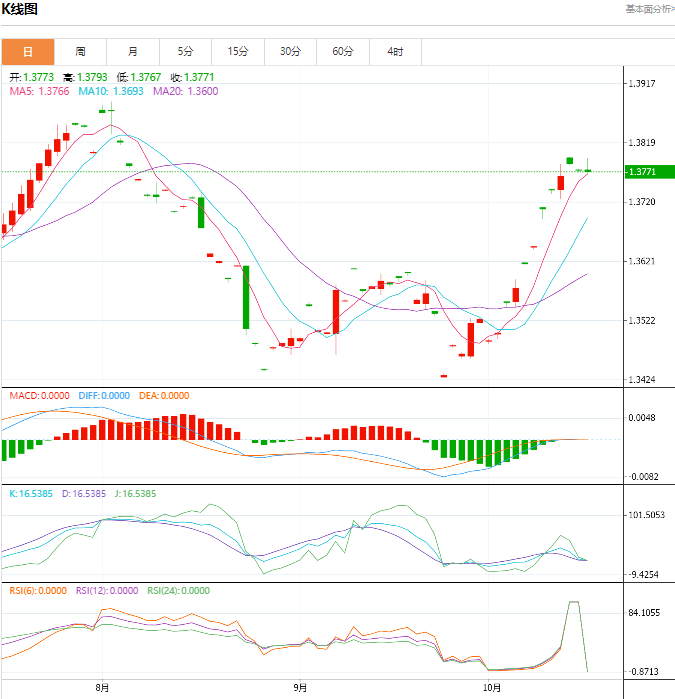Switch to the 4时 chart tab
Viewport: 675px width, 699px height.
[x=395, y=52]
